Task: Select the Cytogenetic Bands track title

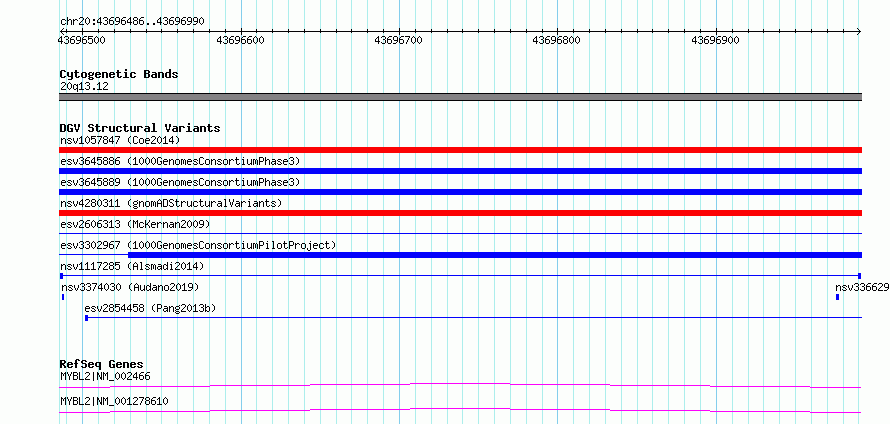Action: pos(119,74)
